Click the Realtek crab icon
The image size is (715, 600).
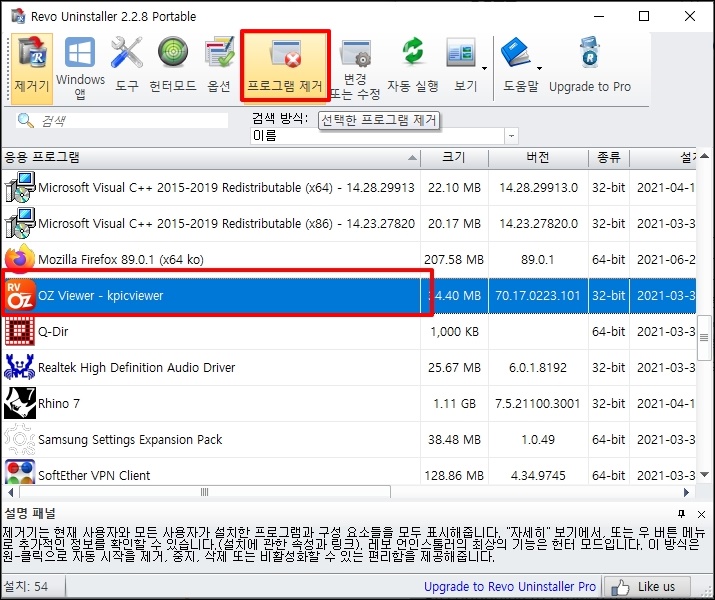pyautogui.click(x=20, y=367)
